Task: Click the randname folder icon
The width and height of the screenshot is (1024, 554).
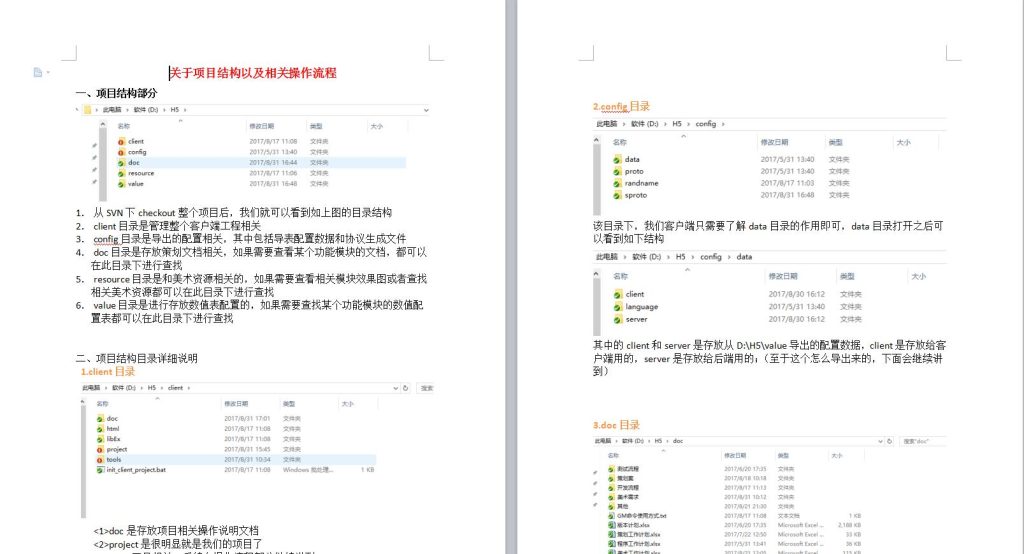Action: pyautogui.click(x=617, y=184)
